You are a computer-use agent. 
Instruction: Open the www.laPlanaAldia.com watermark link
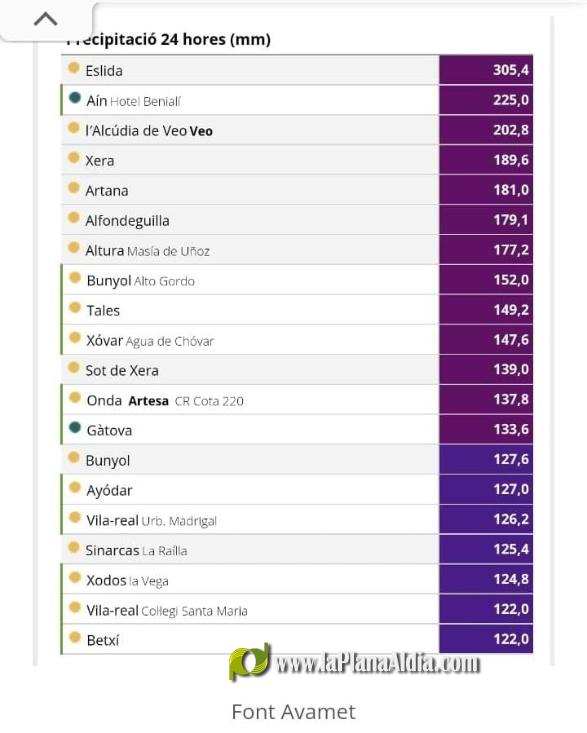click(x=378, y=663)
